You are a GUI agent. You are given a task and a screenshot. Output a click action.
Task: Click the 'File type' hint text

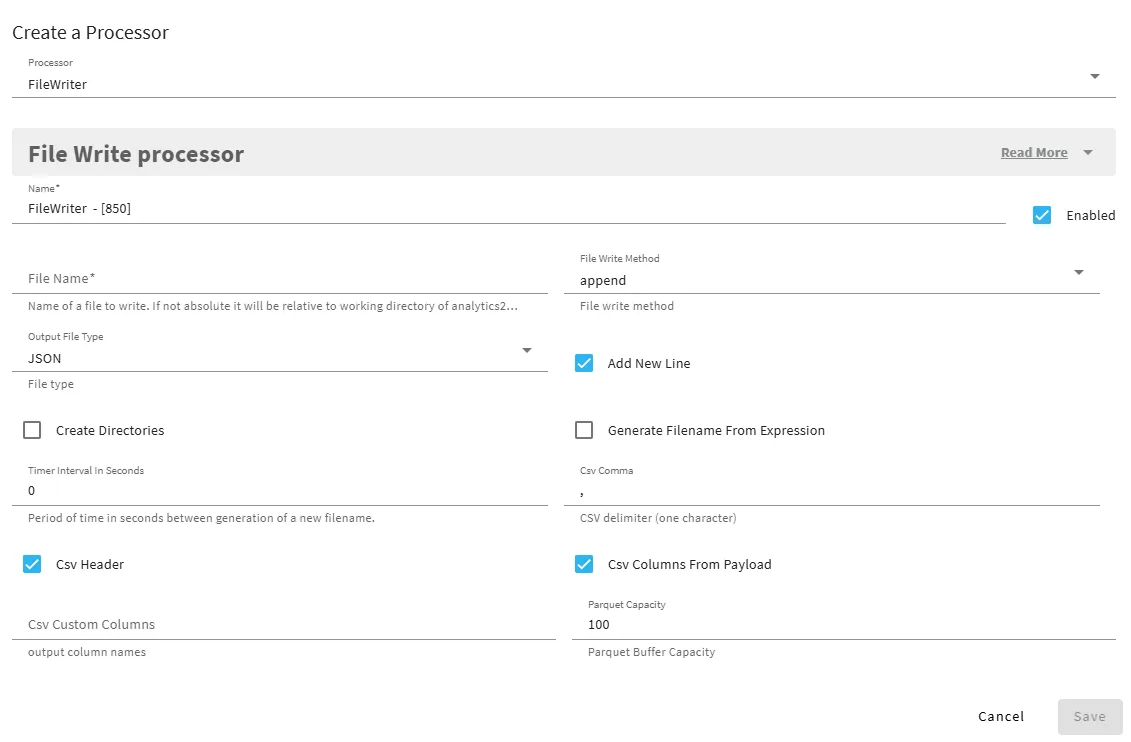[x=50, y=384]
